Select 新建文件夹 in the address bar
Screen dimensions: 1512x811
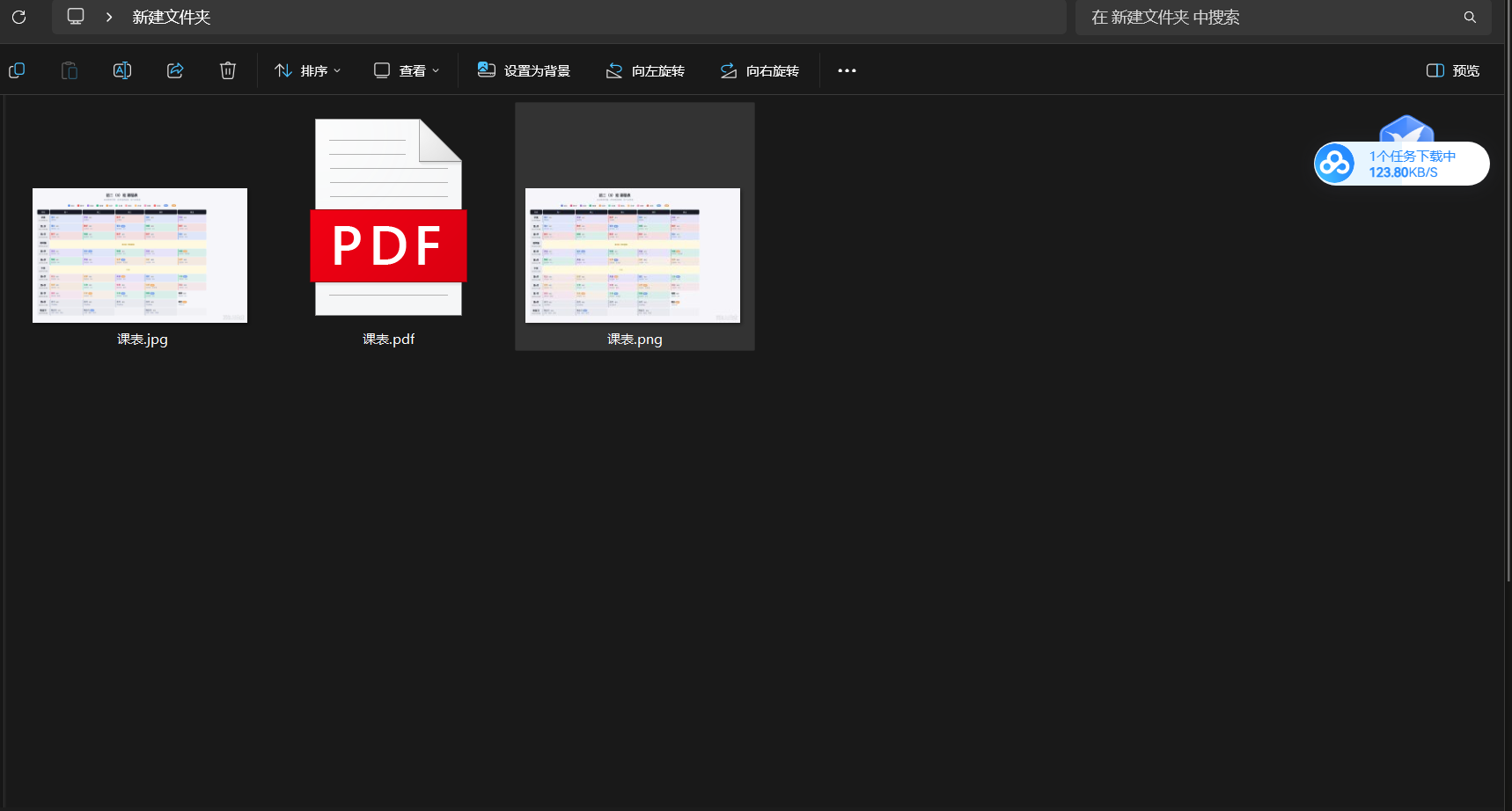pyautogui.click(x=172, y=18)
